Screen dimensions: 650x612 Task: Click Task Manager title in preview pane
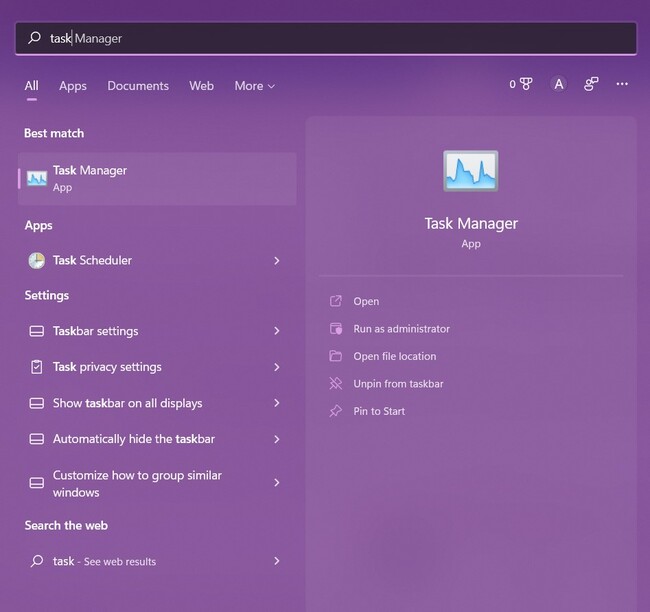pyautogui.click(x=471, y=224)
